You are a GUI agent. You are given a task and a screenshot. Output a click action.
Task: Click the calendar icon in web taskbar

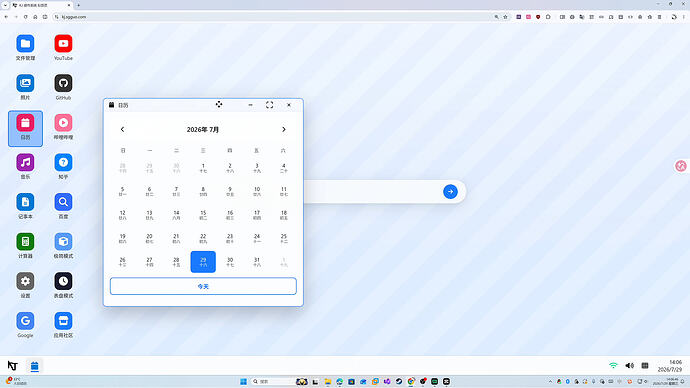coord(35,366)
